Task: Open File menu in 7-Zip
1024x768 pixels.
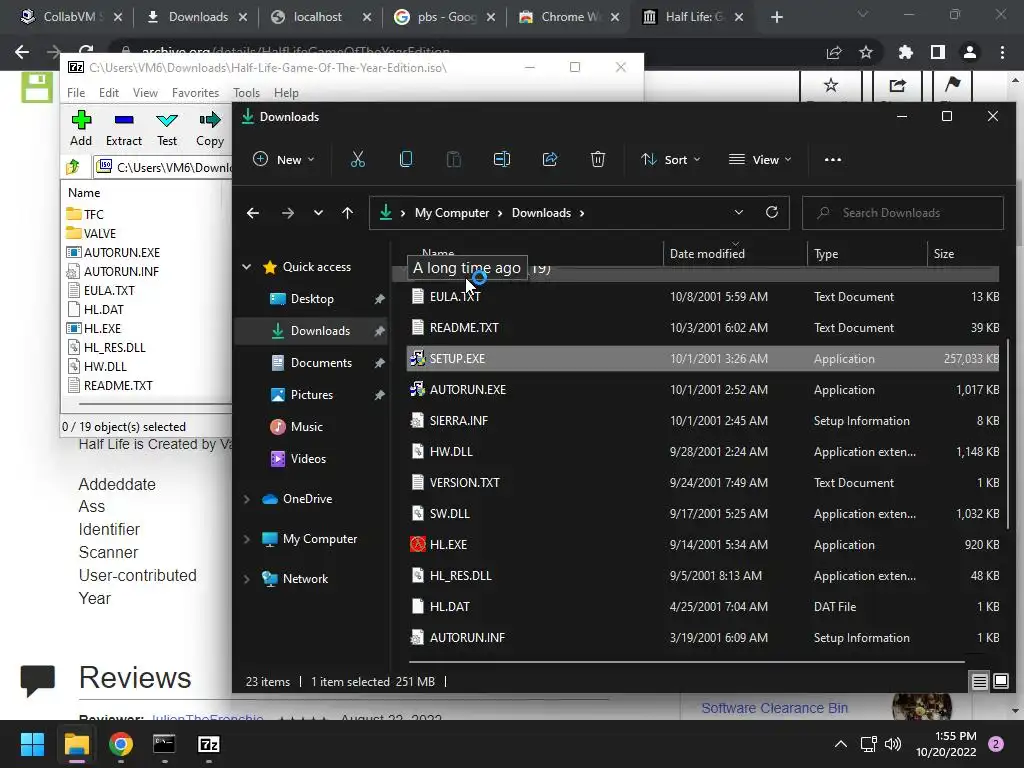Action: (76, 93)
